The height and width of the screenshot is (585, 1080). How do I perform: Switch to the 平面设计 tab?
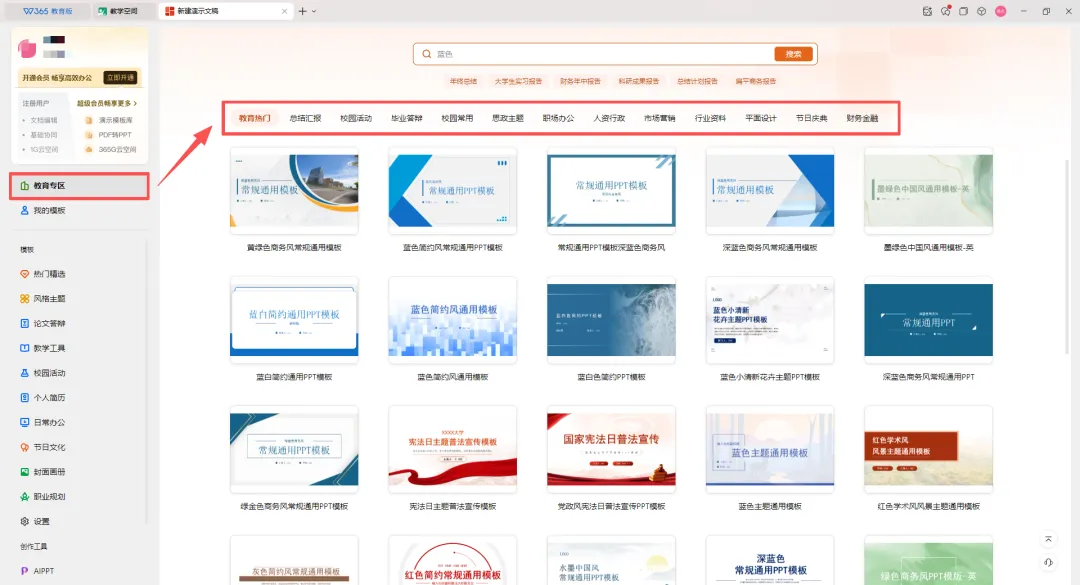[761, 118]
